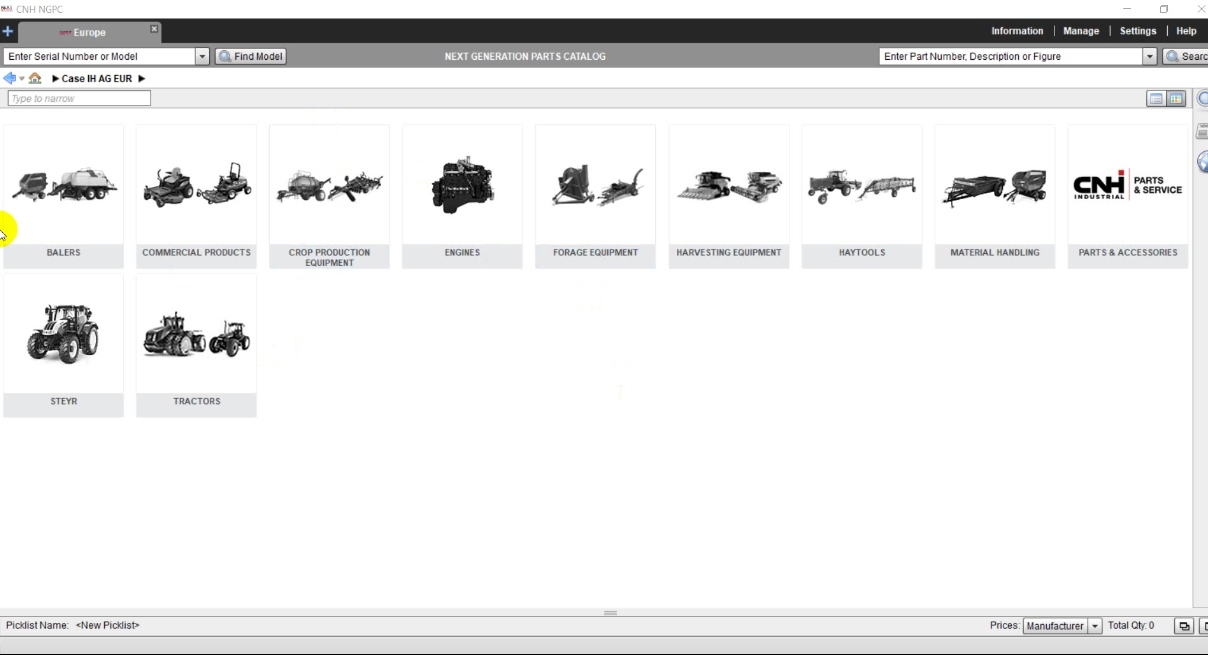Open the Information menu
Image resolution: width=1208 pixels, height=655 pixels.
[x=1017, y=31]
